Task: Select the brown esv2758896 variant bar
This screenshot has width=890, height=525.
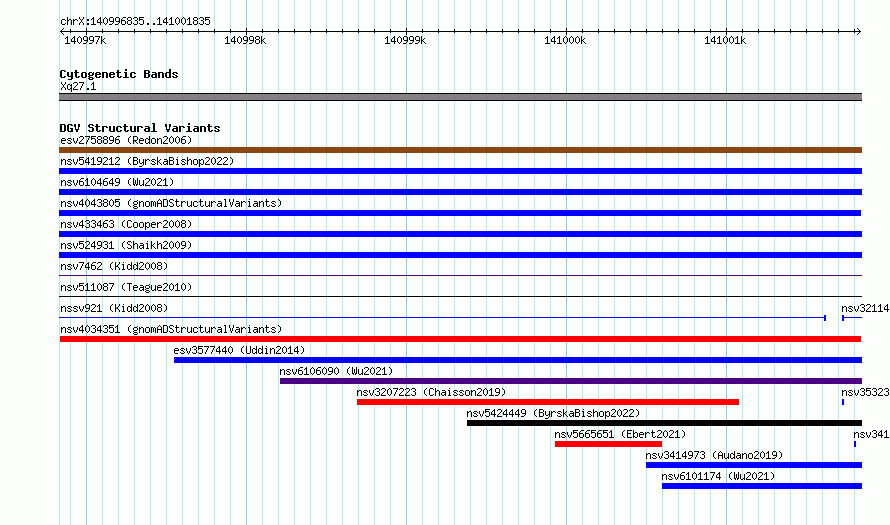Action: tap(460, 150)
